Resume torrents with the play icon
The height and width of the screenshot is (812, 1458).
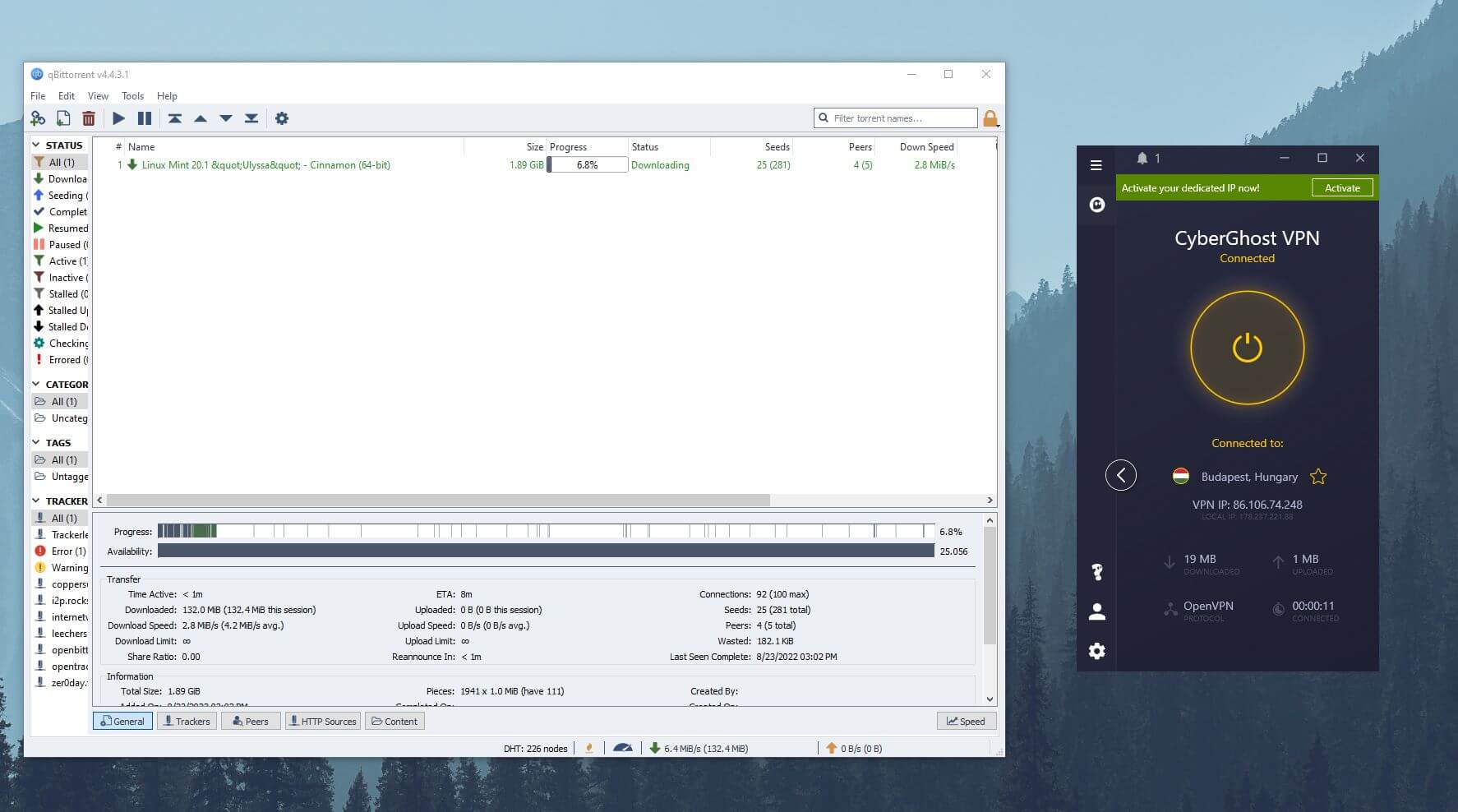click(118, 118)
